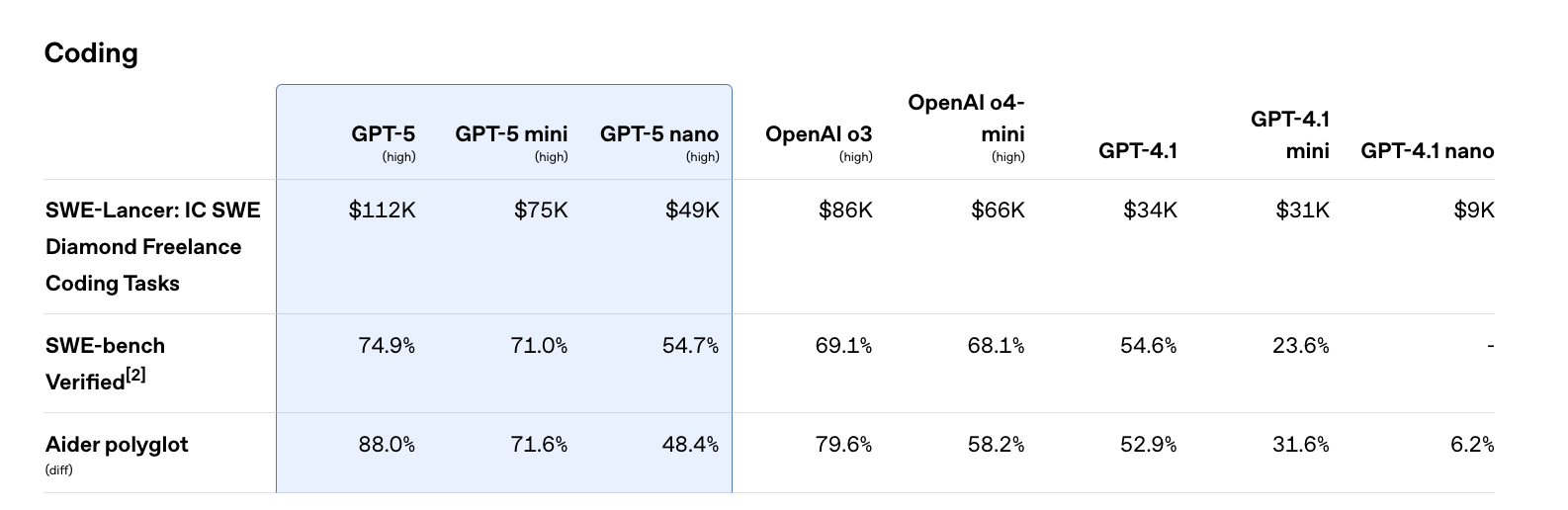Click the $112K SWE-Lancer value

click(383, 211)
